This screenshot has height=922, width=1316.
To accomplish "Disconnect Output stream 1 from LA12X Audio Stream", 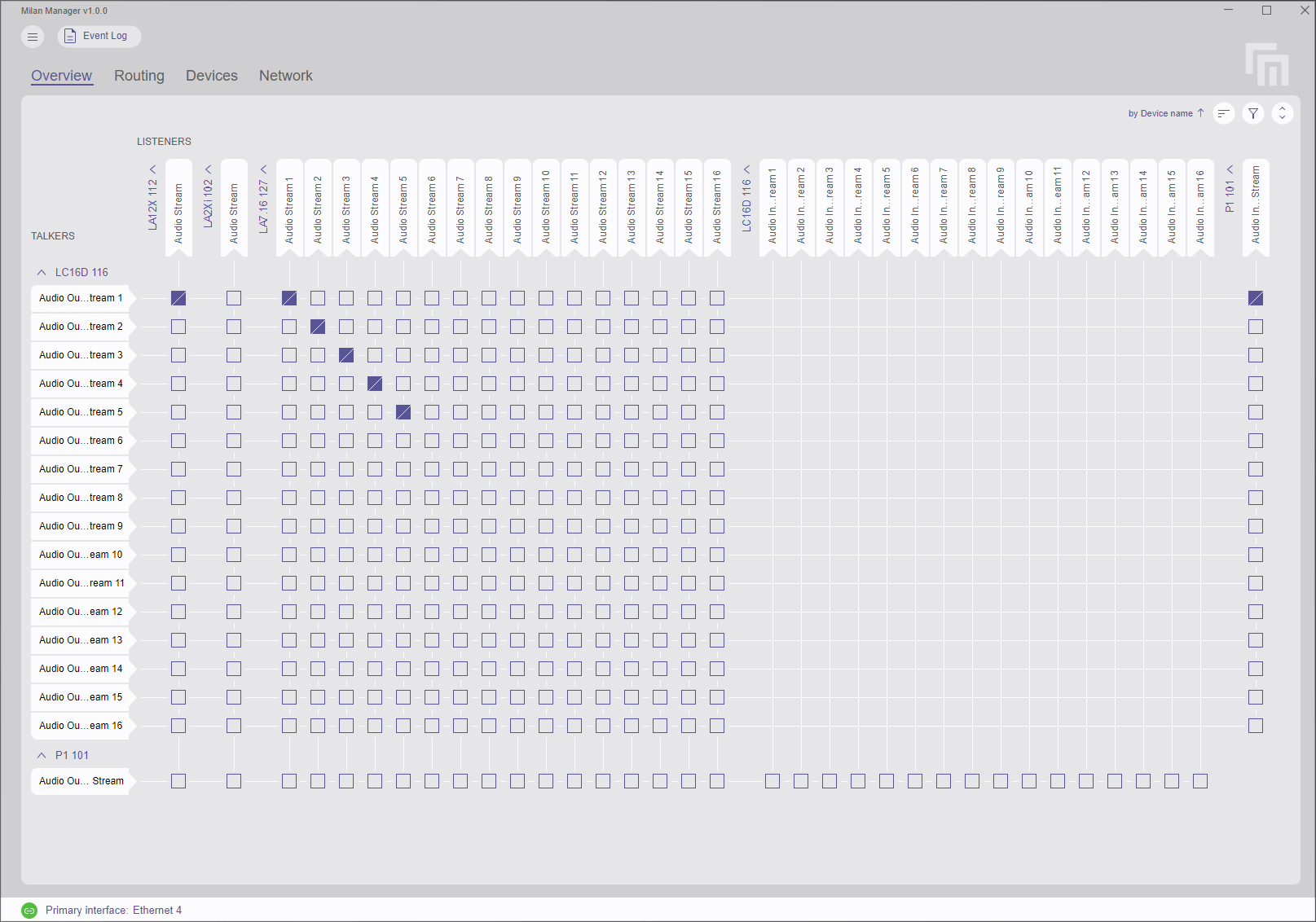I will [178, 298].
